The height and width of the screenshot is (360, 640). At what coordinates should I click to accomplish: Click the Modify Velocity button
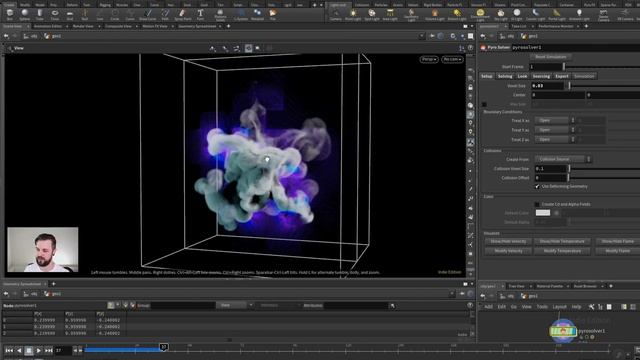508,251
